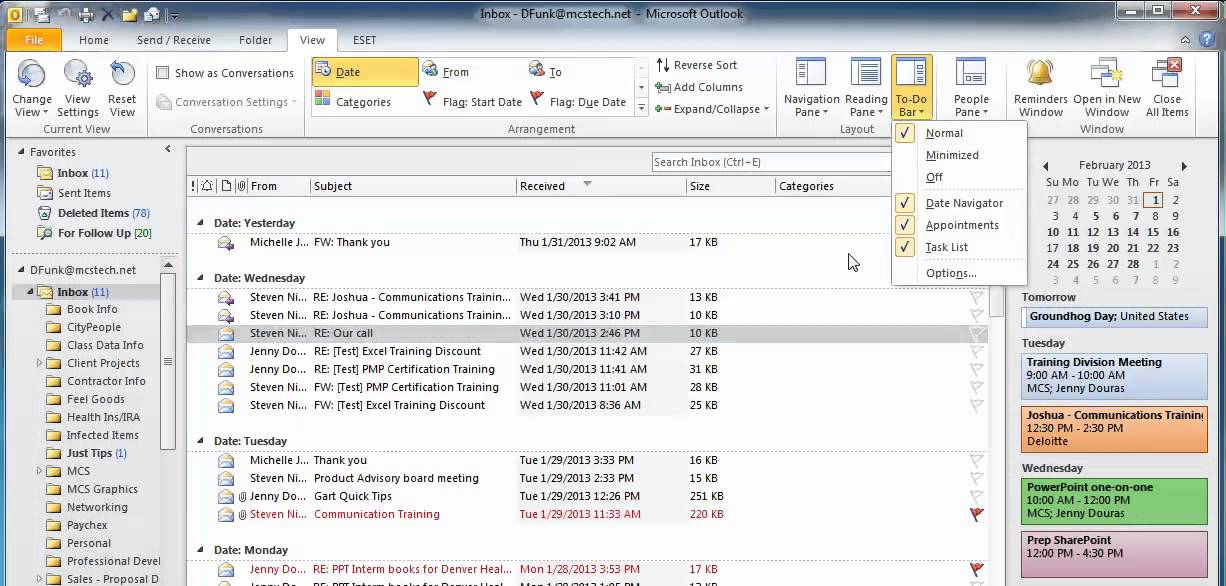The image size is (1226, 586).
Task: Click Add Columns
Action: 698,87
